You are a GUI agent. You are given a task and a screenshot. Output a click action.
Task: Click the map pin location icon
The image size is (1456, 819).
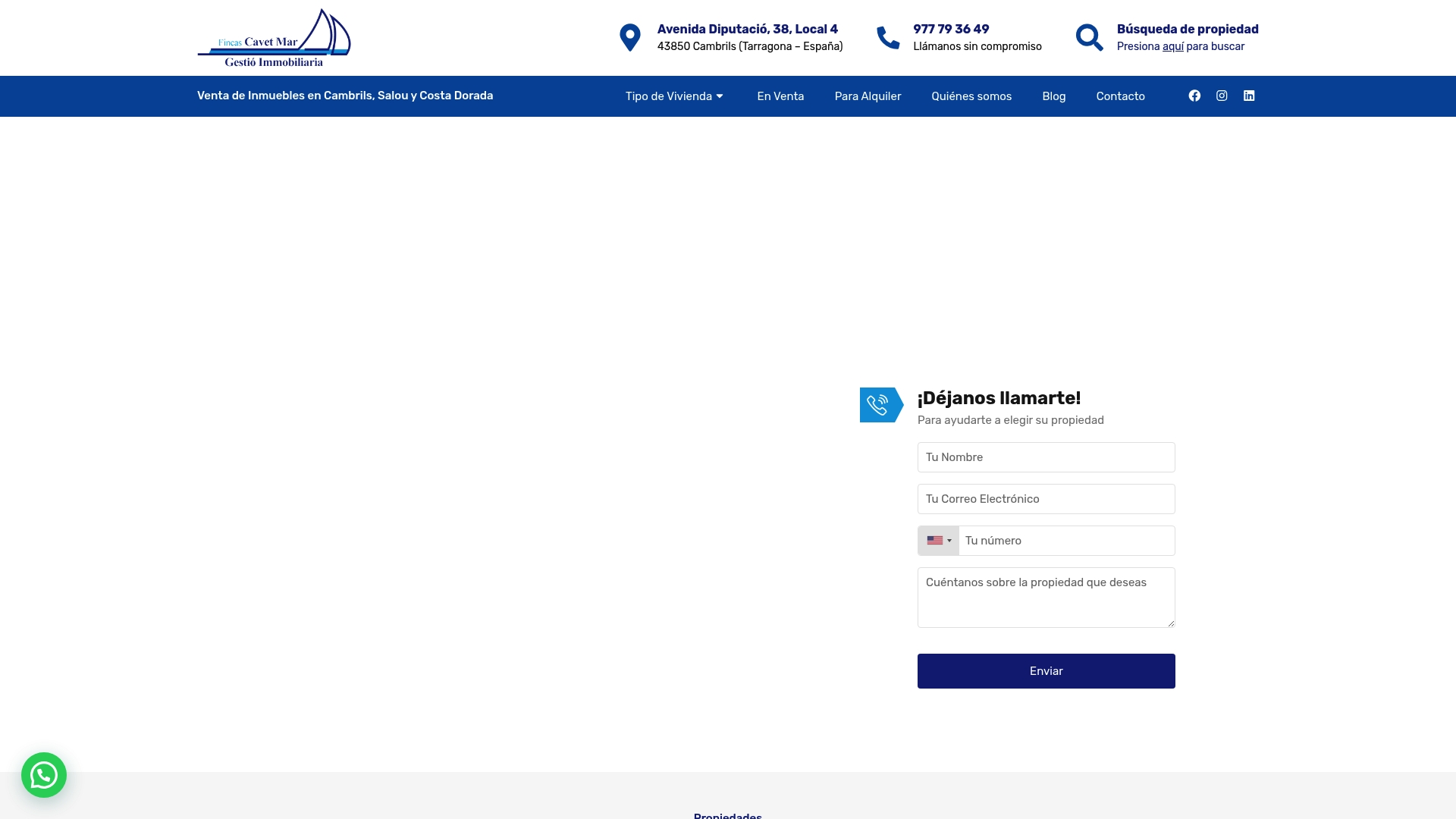tap(630, 38)
